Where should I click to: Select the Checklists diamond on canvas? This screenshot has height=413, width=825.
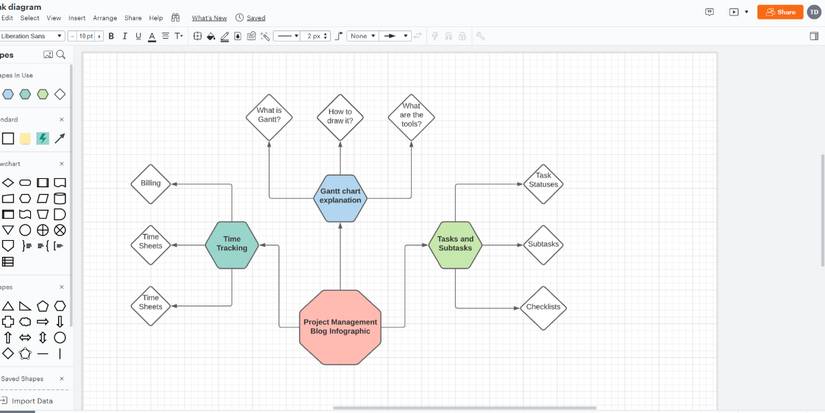[544, 308]
